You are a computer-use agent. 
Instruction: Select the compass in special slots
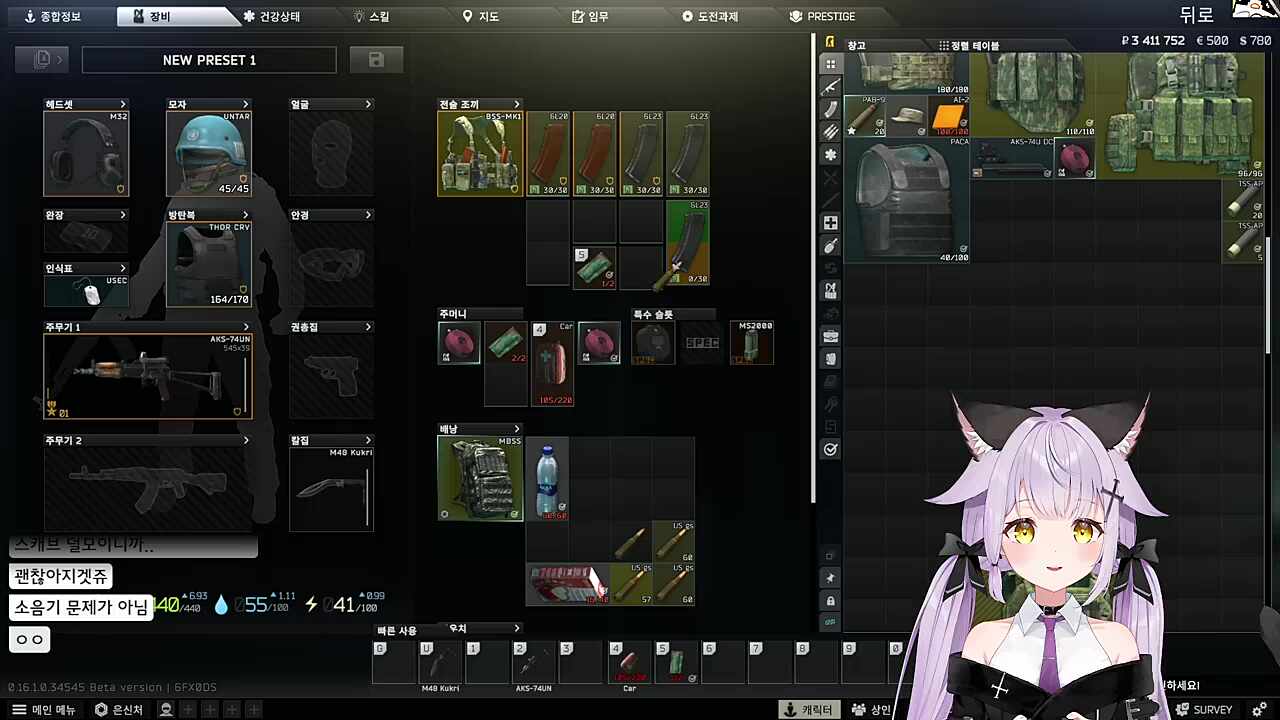click(x=652, y=343)
